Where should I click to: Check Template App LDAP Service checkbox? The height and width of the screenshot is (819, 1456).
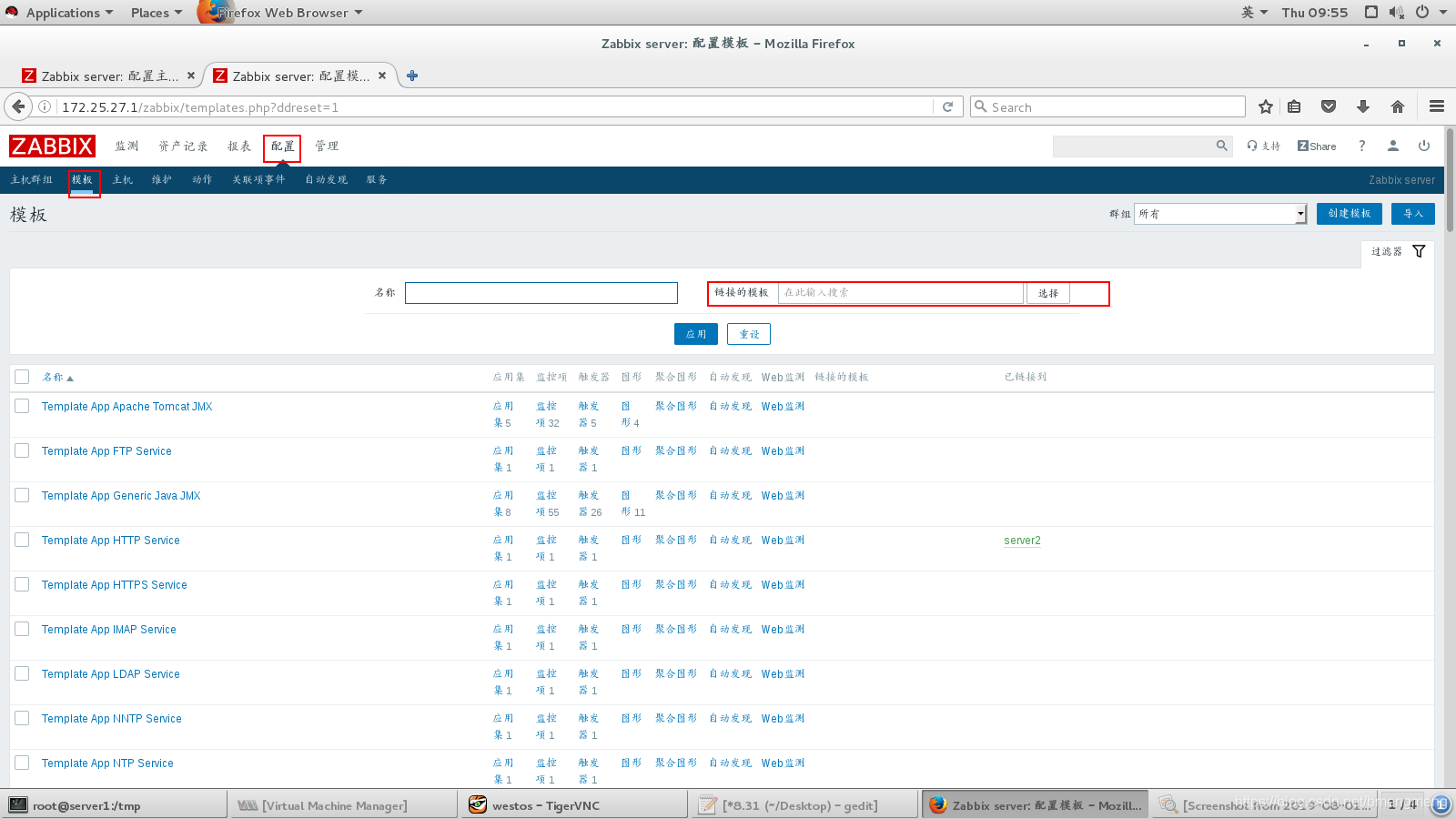click(22, 673)
